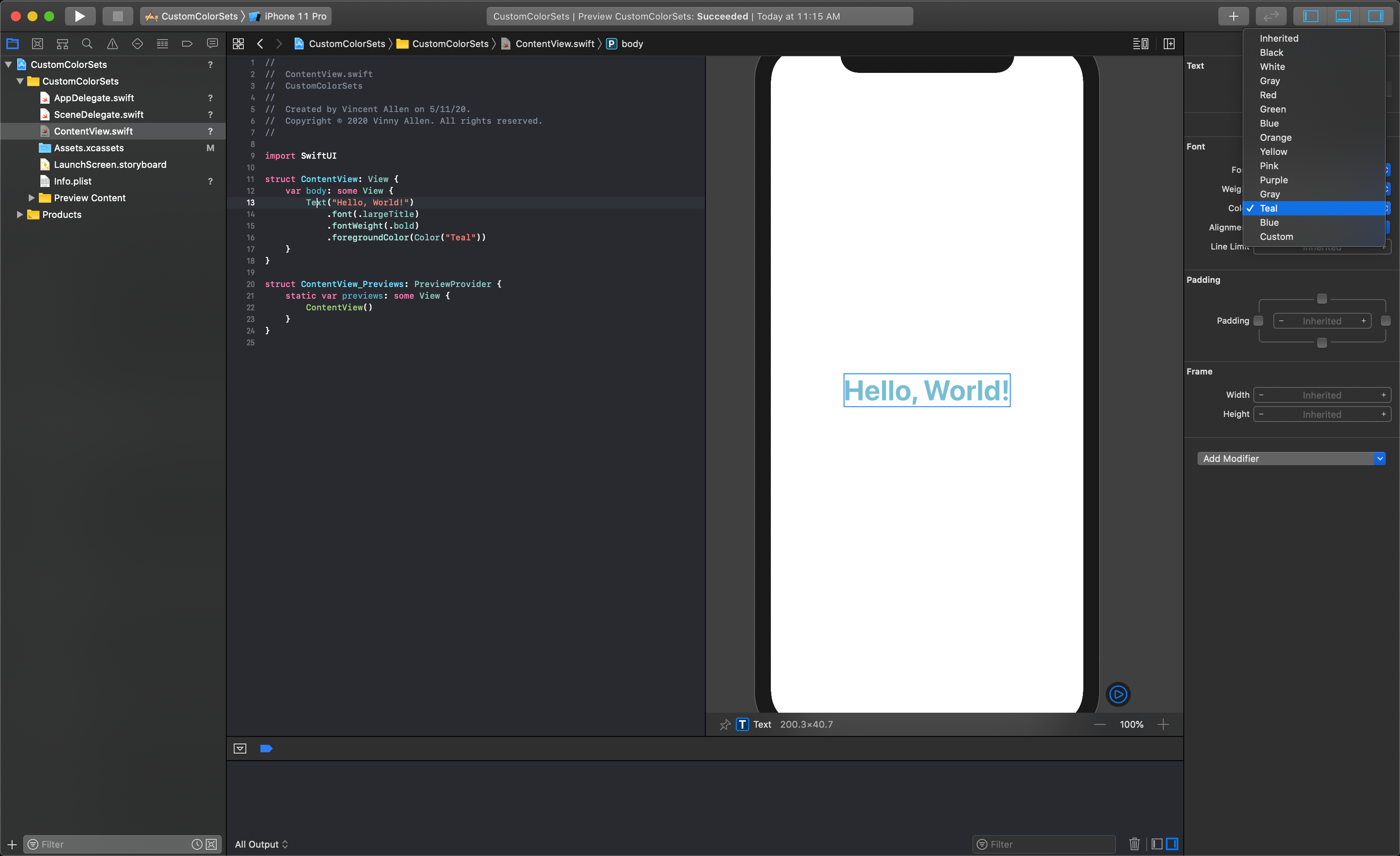Open the Issue navigator warning triangle
Viewport: 1400px width, 856px height.
[112, 43]
